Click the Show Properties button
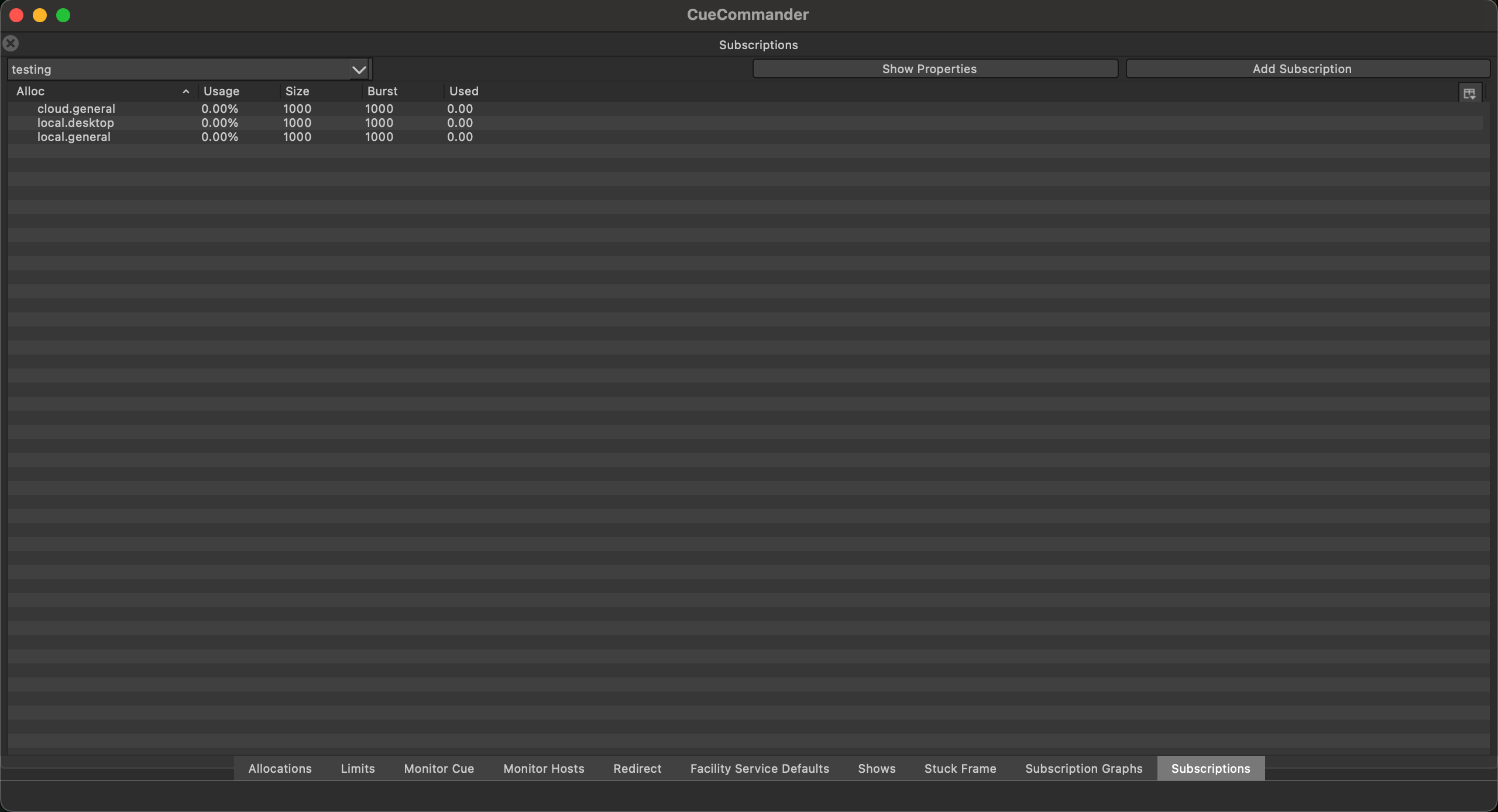The width and height of the screenshot is (1498, 812). click(935, 68)
